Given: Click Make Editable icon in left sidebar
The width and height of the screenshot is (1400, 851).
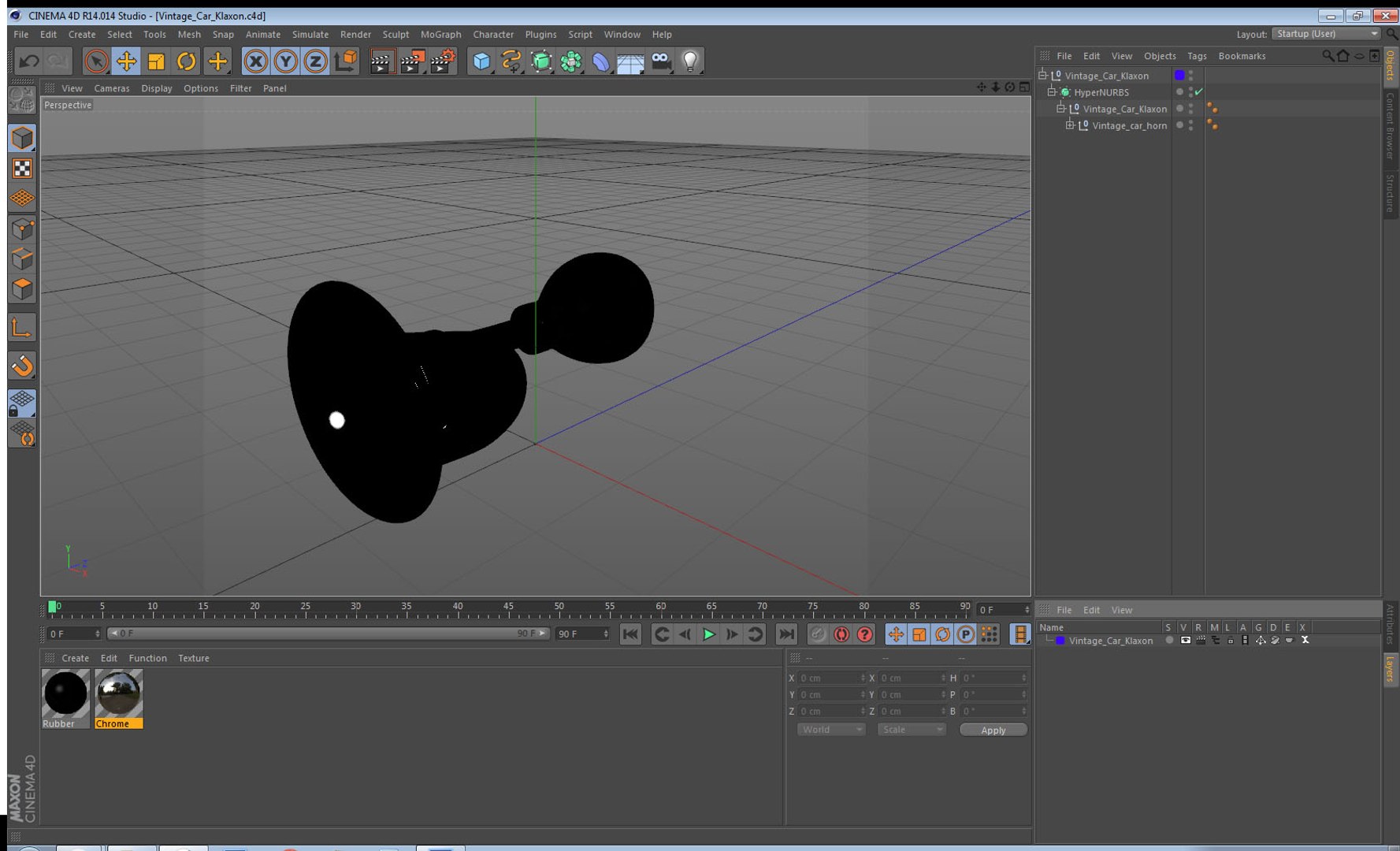Looking at the screenshot, I should [x=22, y=99].
